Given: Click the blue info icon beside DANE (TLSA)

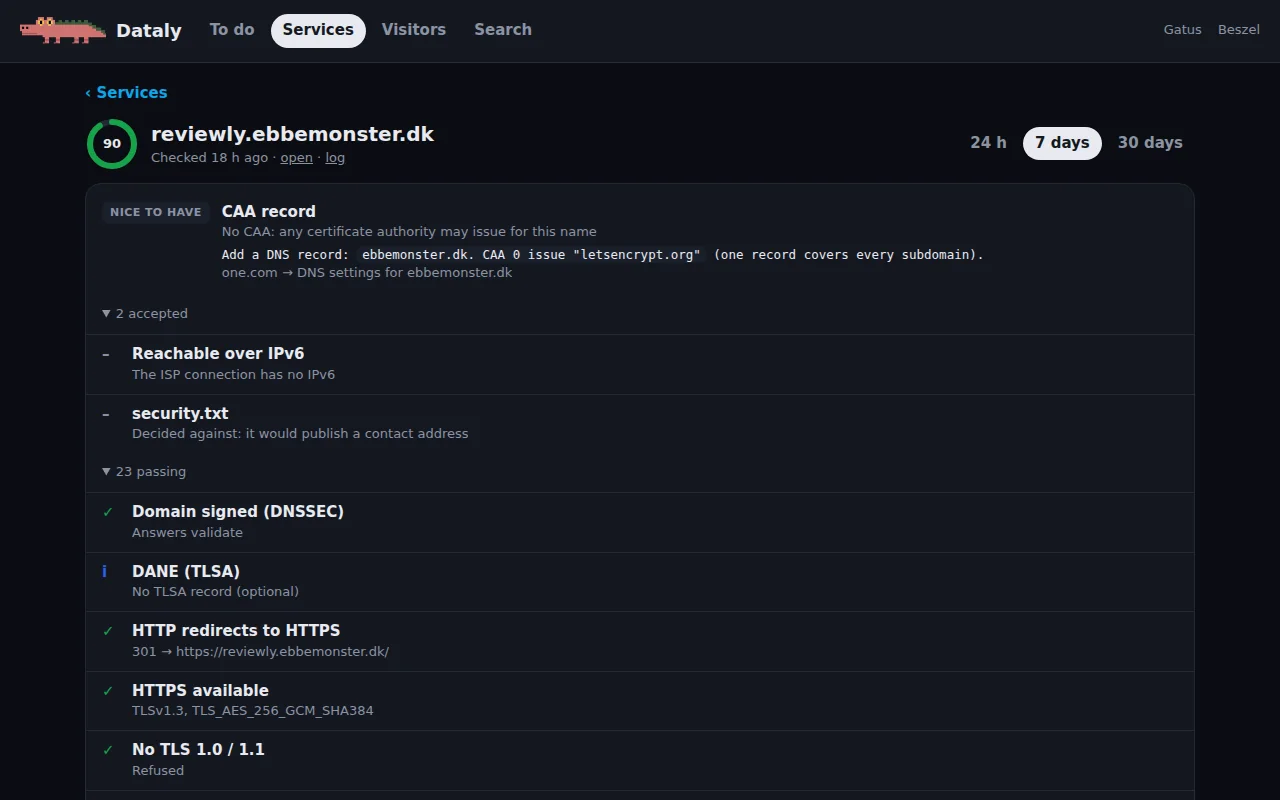Looking at the screenshot, I should 104,572.
